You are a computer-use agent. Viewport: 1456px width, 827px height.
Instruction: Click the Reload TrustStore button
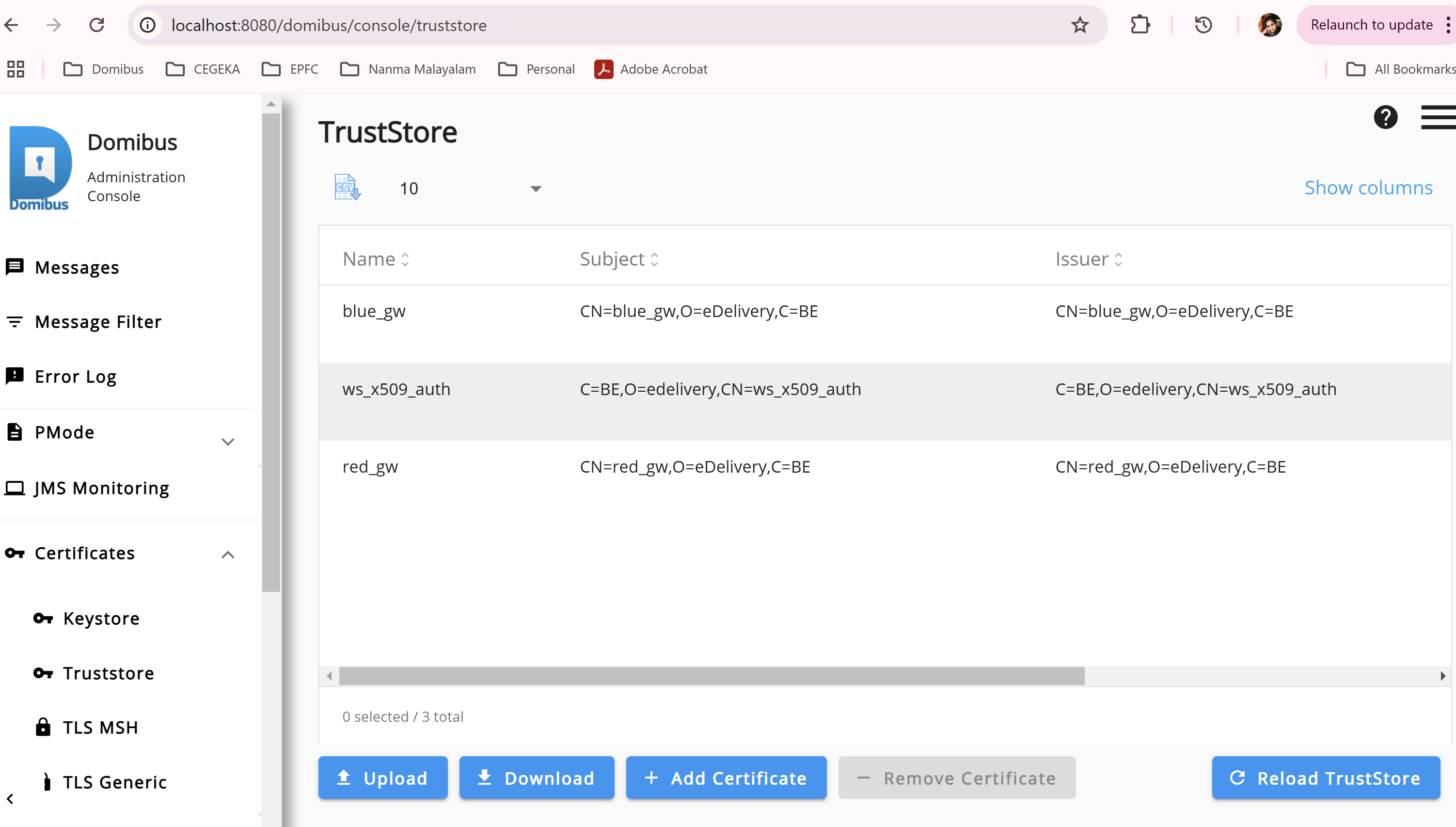(1326, 777)
